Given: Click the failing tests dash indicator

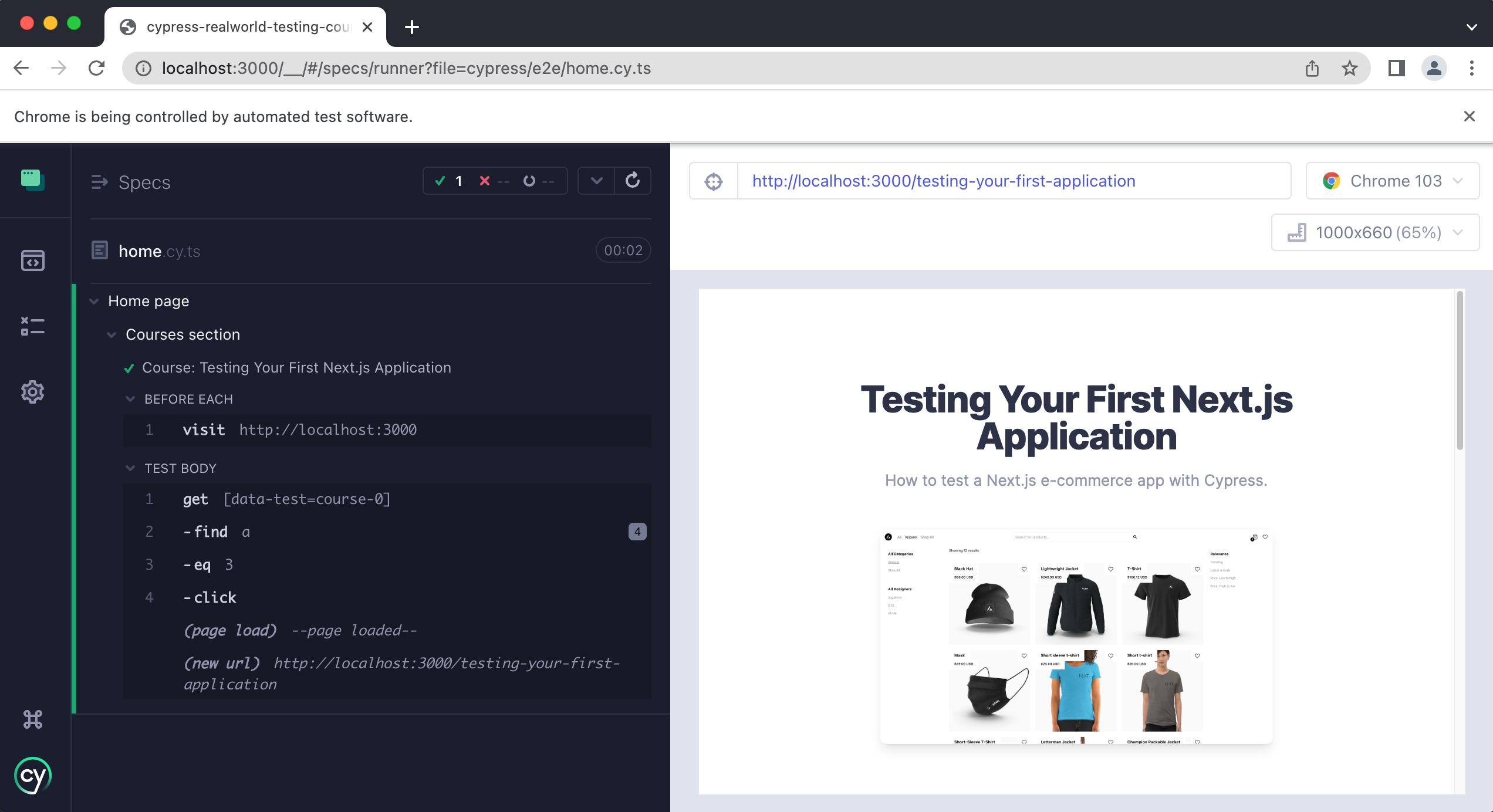Looking at the screenshot, I should 504,180.
